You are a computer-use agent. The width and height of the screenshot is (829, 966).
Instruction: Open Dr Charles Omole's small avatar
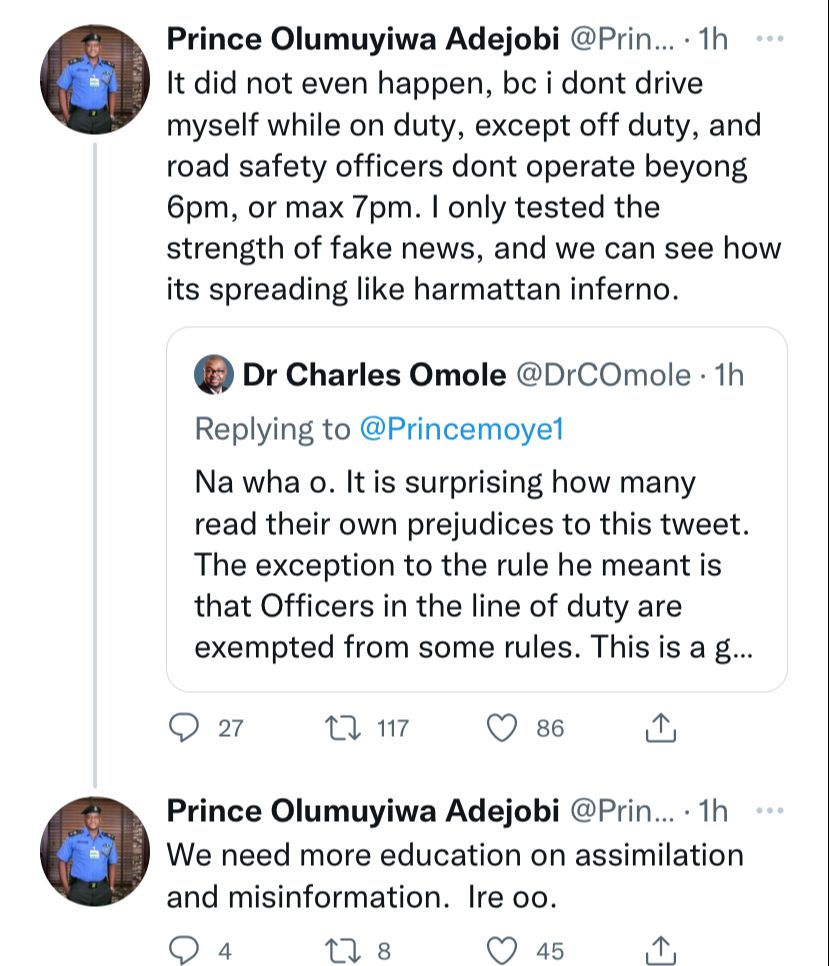214,375
